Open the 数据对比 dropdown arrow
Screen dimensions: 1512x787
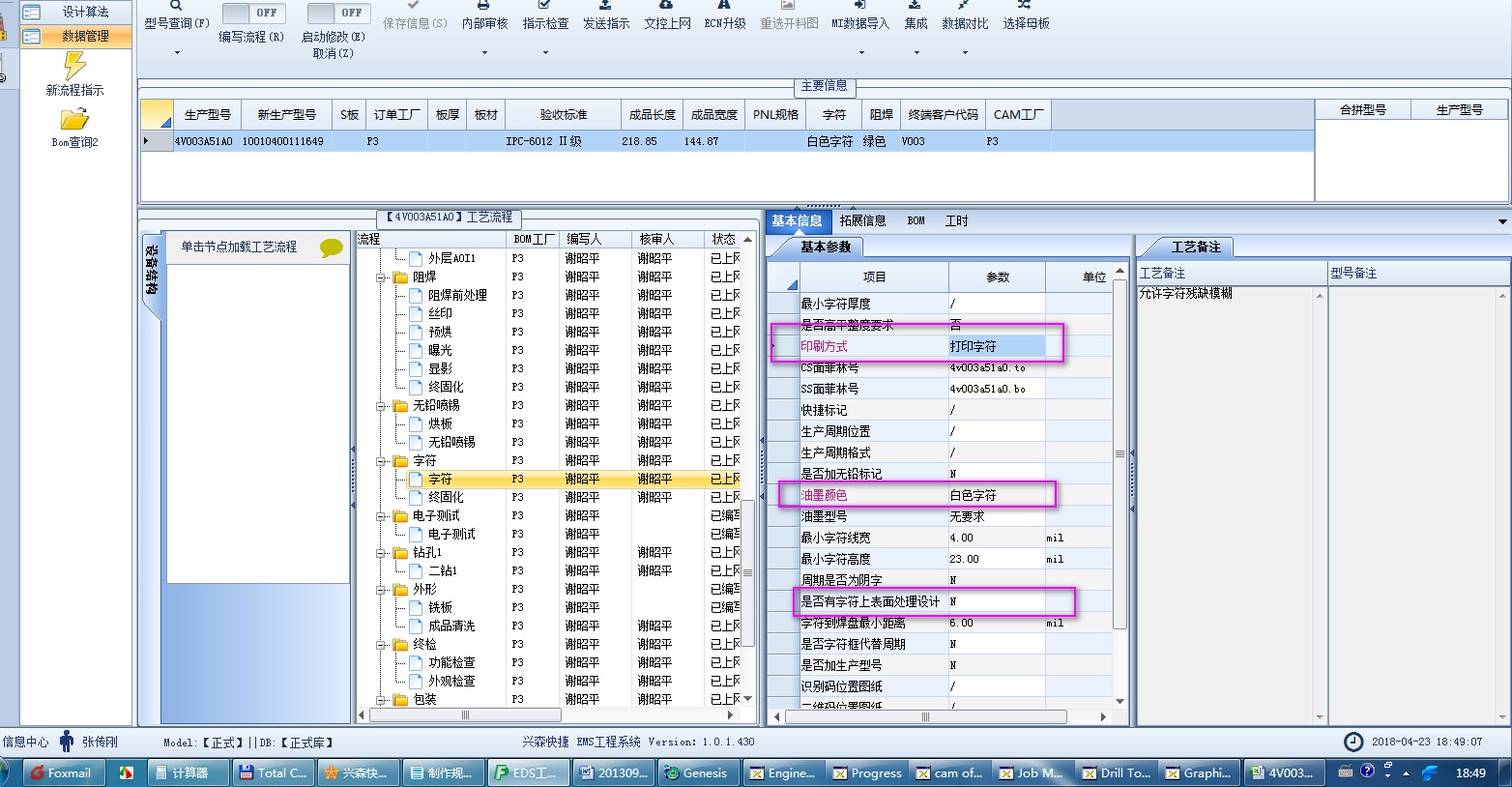(965, 52)
